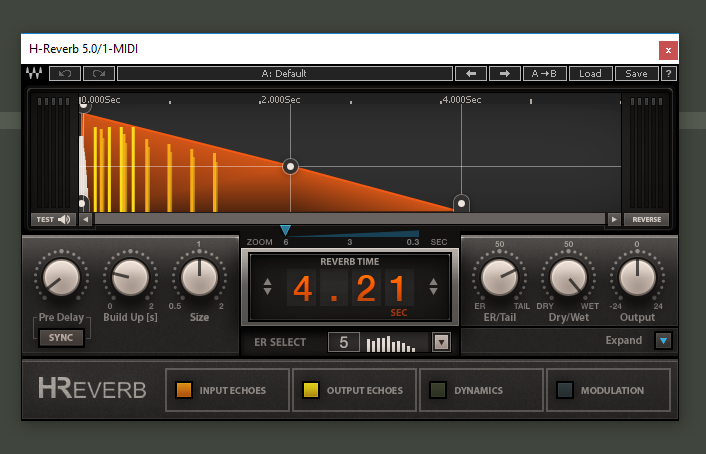Redo with the redo arrow button
The image size is (706, 454).
click(x=99, y=73)
